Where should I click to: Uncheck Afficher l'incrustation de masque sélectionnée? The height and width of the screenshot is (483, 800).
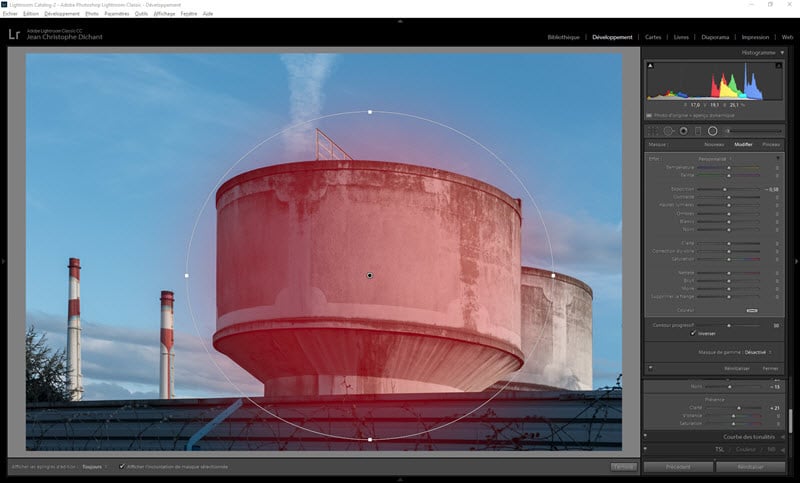[x=122, y=466]
